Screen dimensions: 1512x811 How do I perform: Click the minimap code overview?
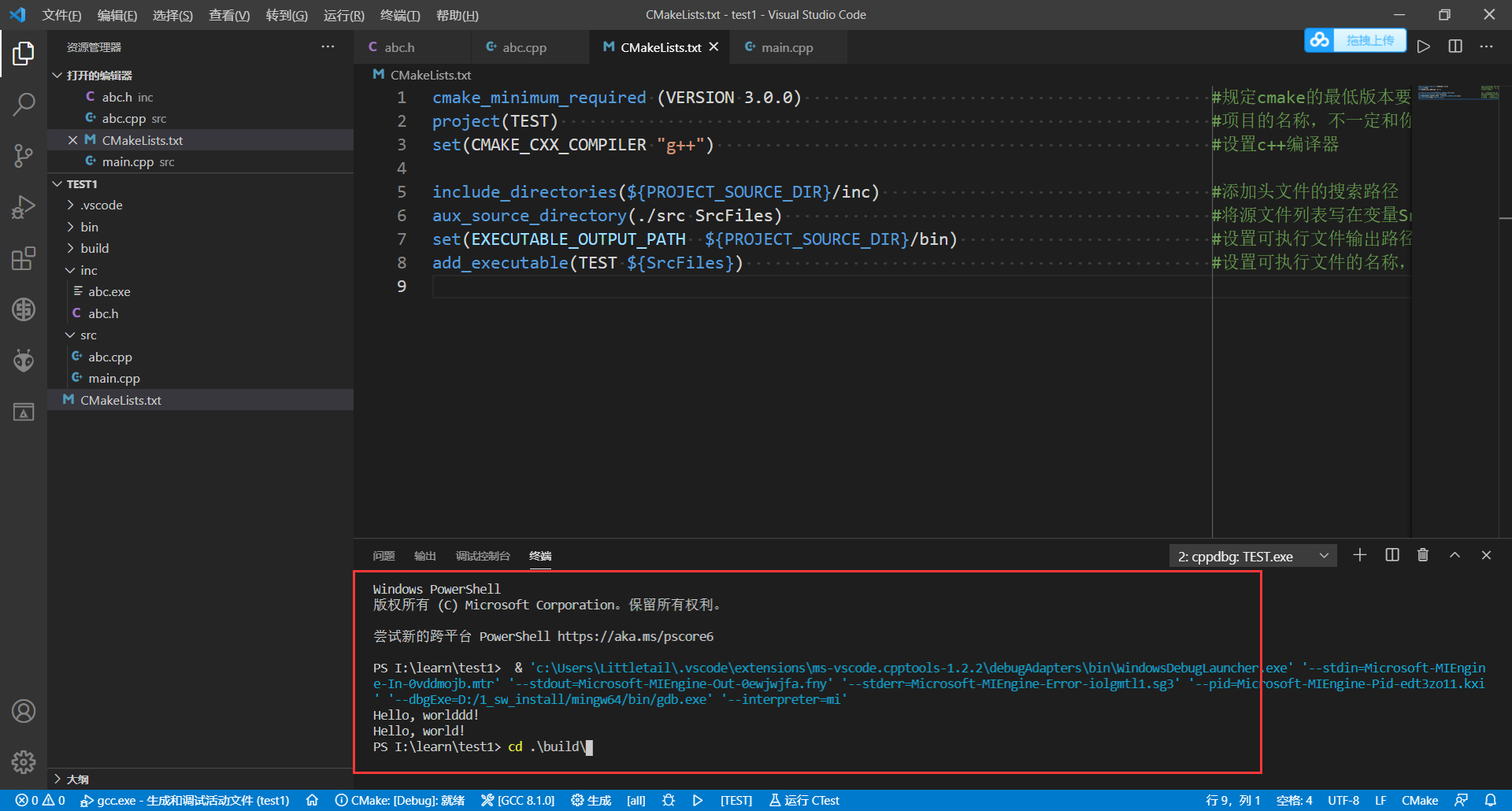coord(1458,92)
